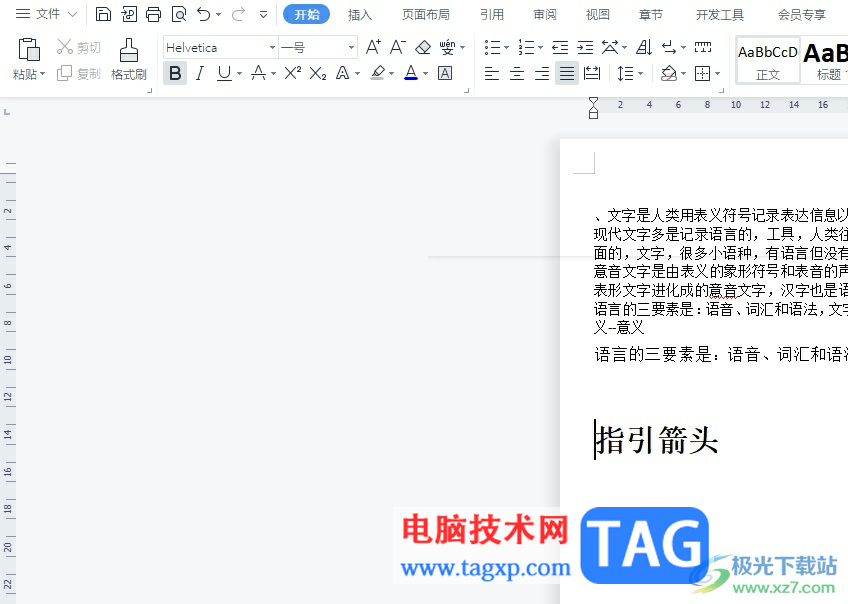Click the Copy button

click(79, 73)
